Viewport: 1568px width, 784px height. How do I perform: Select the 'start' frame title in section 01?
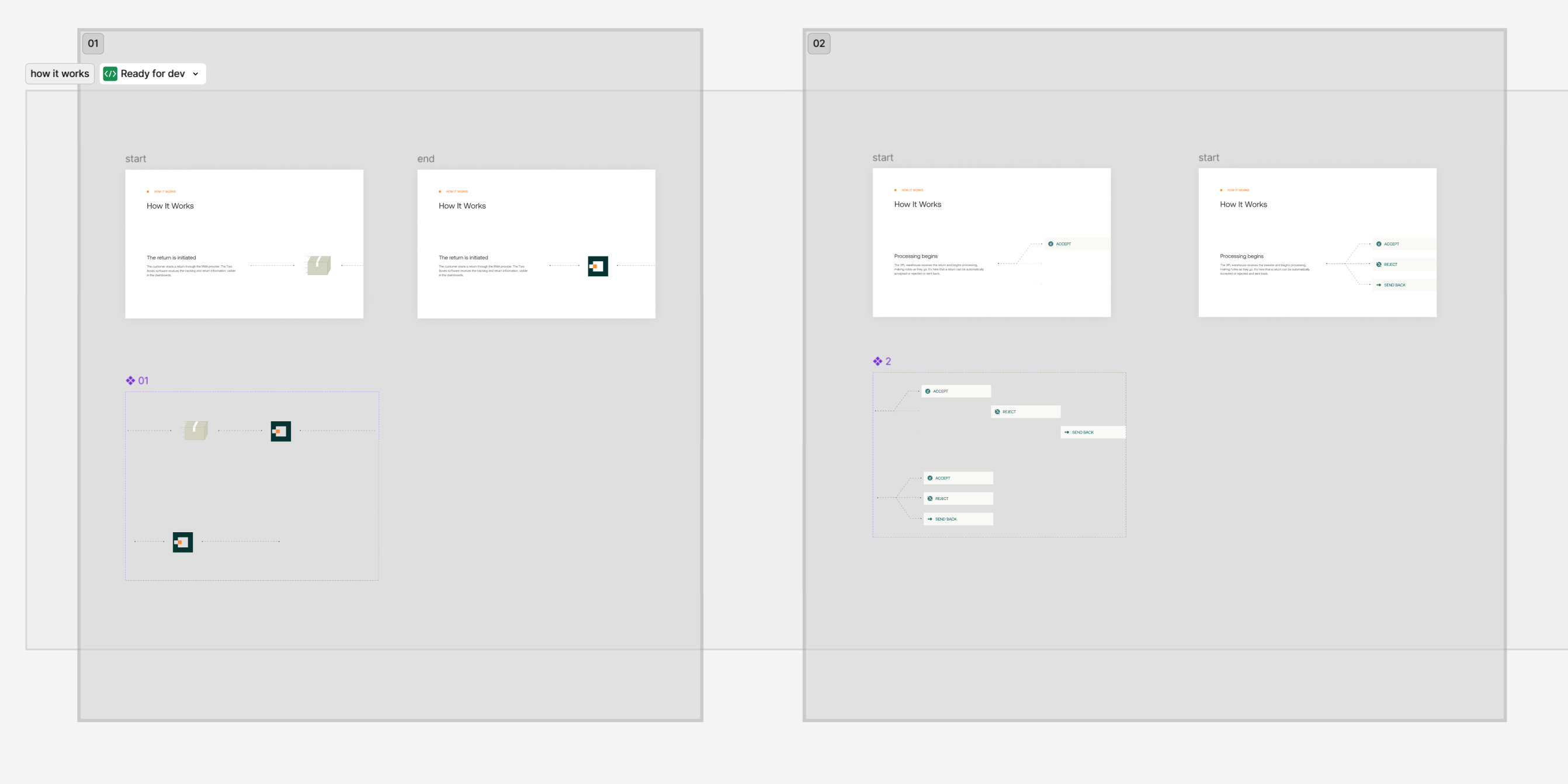coord(135,159)
